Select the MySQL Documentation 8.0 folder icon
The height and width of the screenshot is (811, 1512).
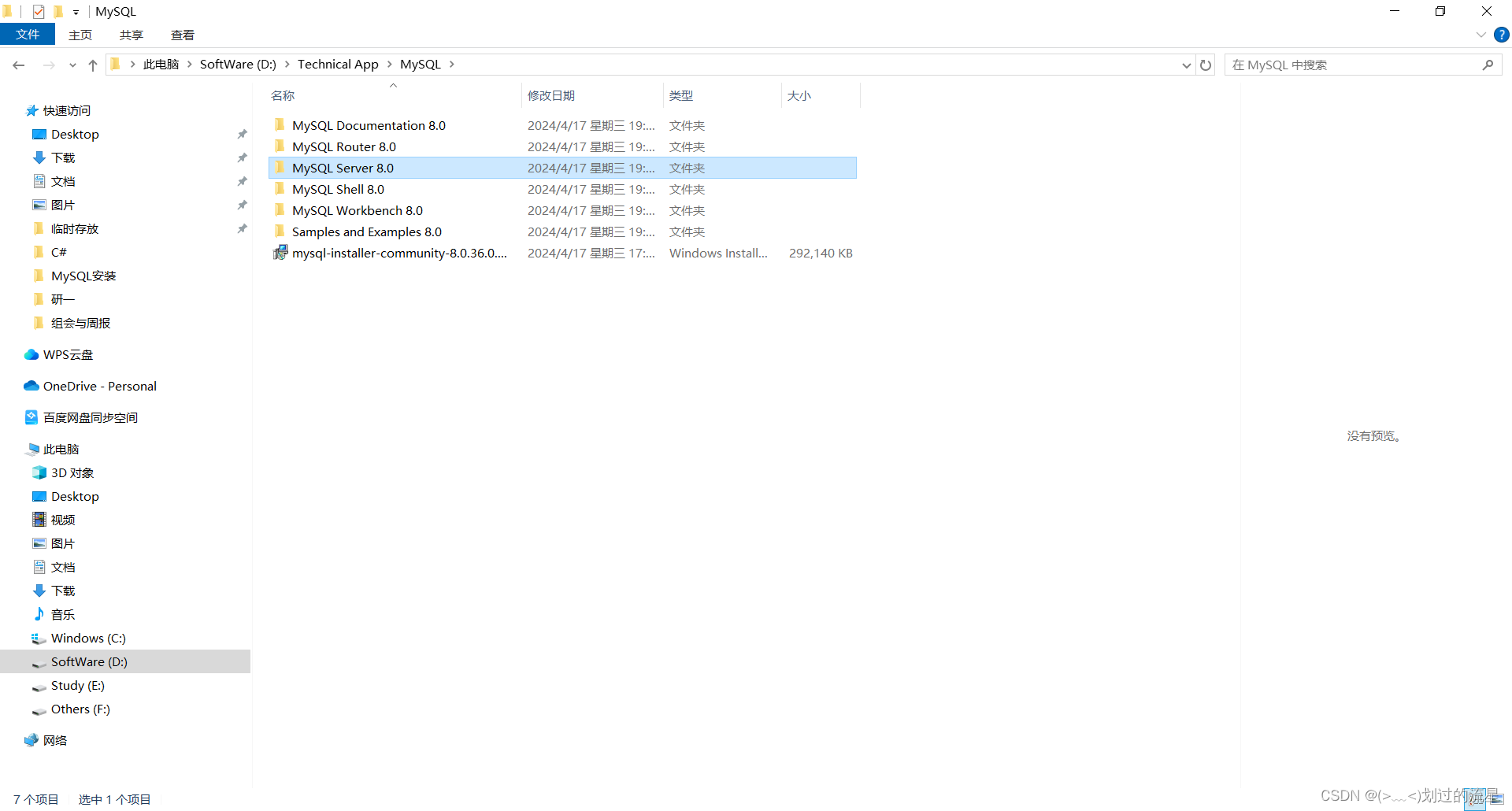280,125
